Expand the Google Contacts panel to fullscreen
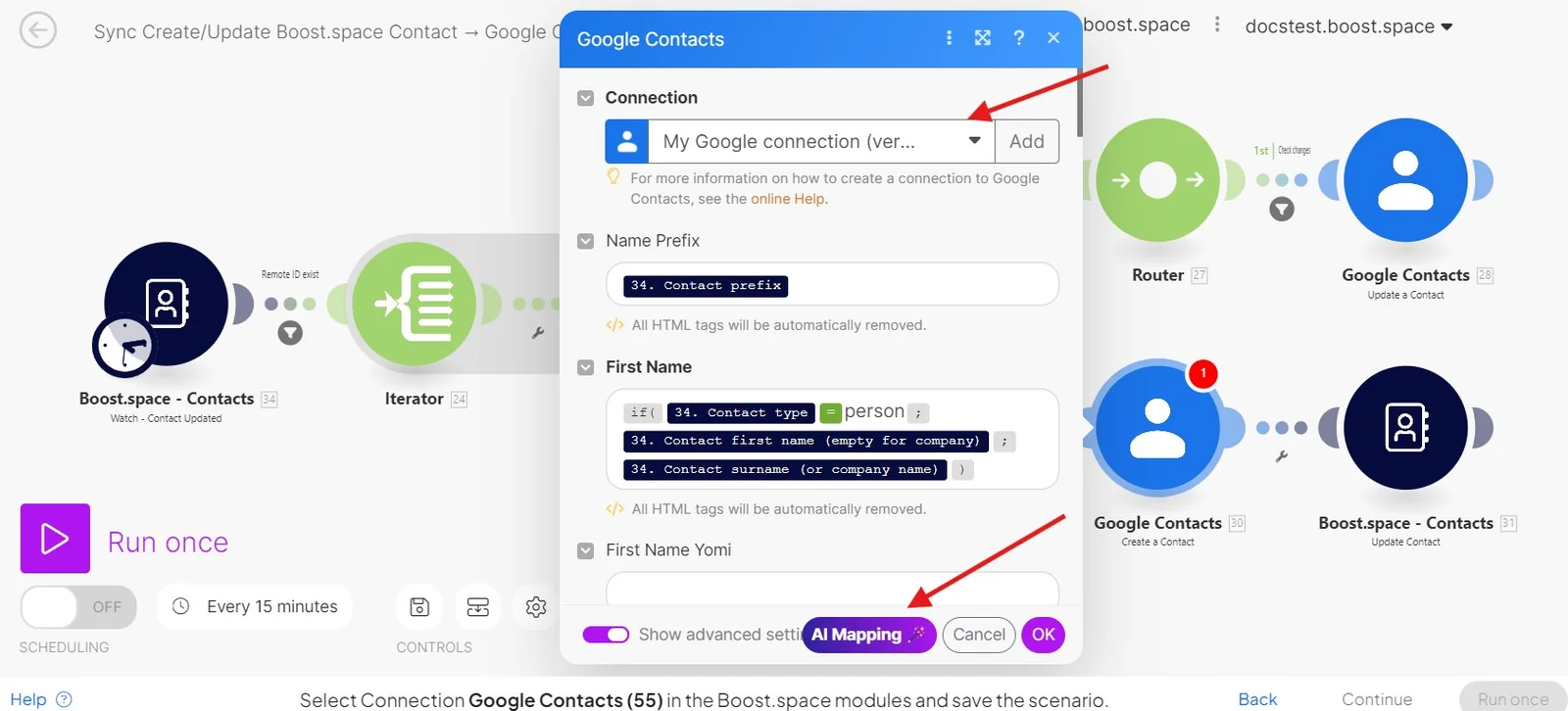 (983, 37)
